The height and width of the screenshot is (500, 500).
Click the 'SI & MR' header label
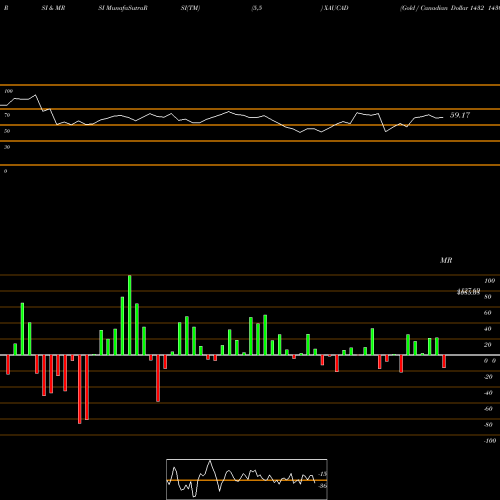point(53,8)
